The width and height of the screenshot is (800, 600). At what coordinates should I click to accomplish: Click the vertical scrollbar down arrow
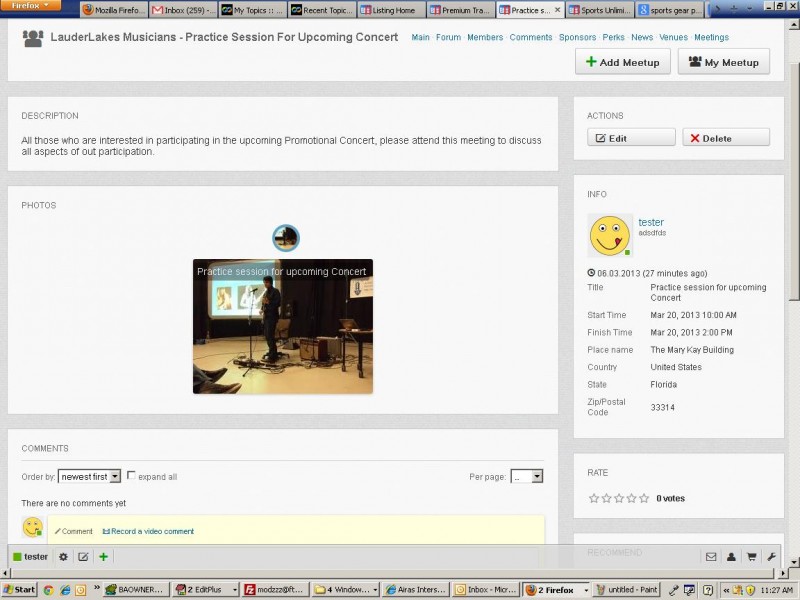point(794,562)
